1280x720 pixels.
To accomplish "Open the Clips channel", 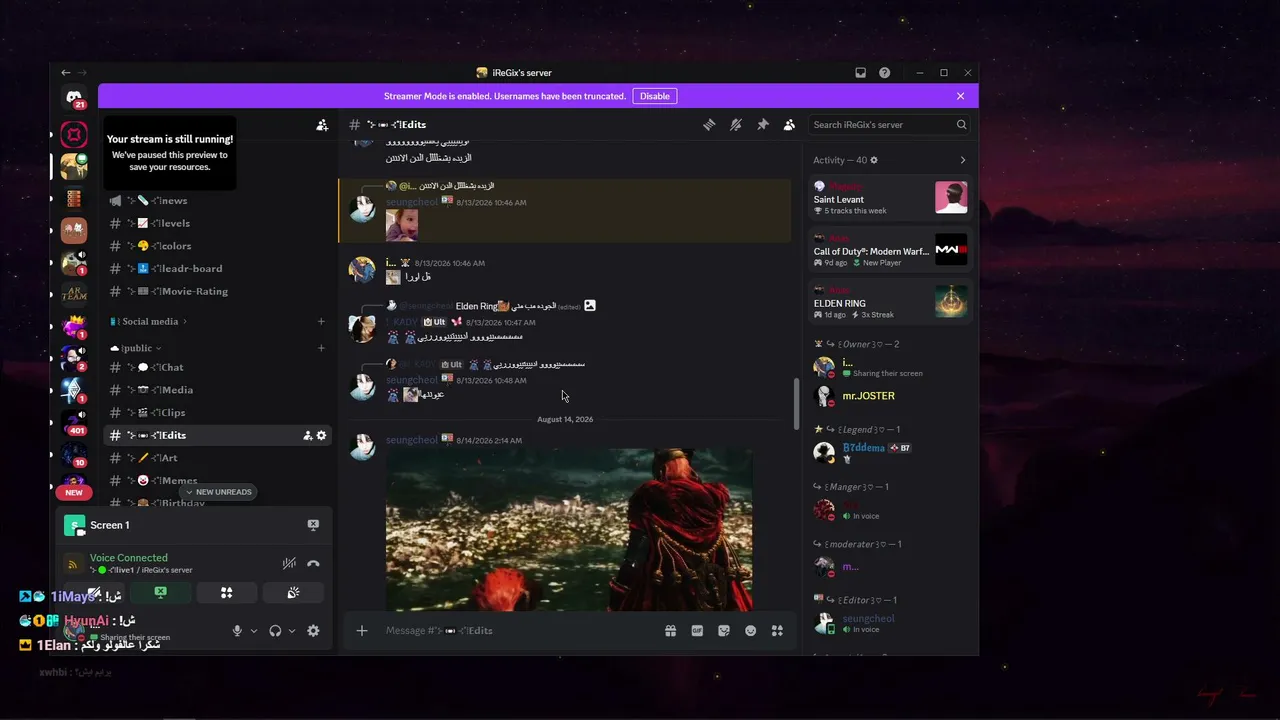I will pyautogui.click(x=220, y=412).
